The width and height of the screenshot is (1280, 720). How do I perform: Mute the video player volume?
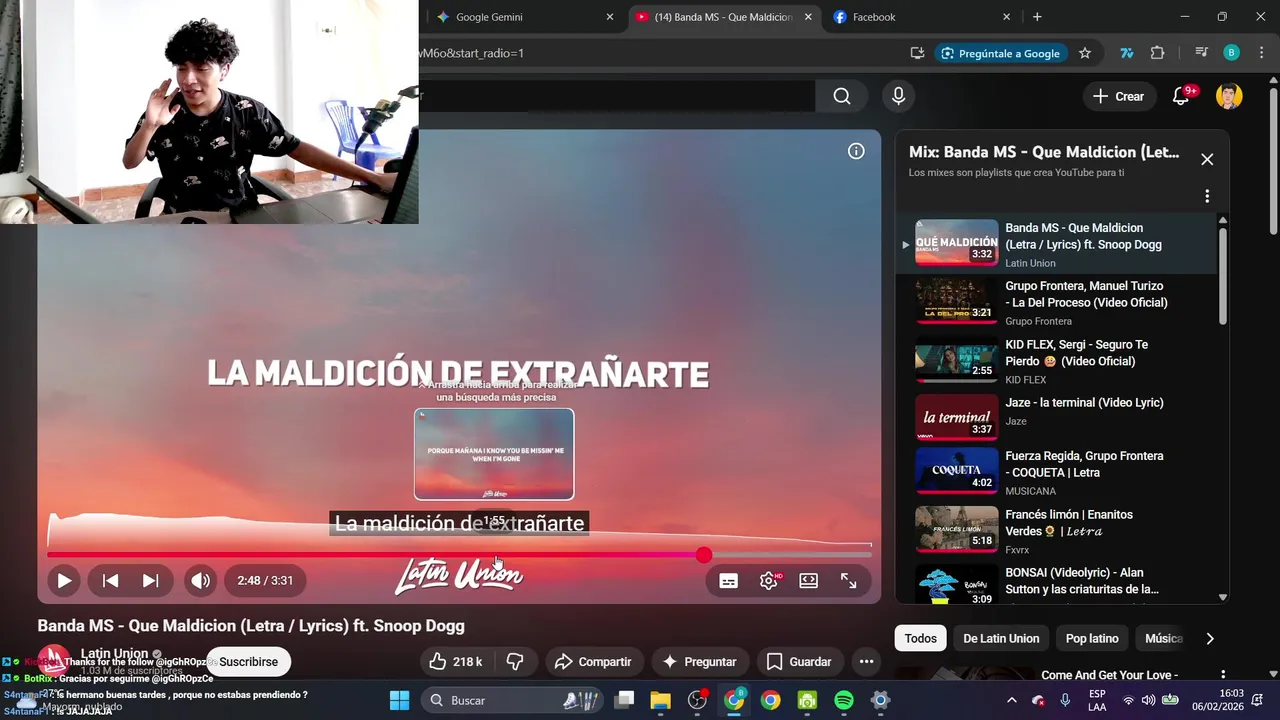(201, 580)
